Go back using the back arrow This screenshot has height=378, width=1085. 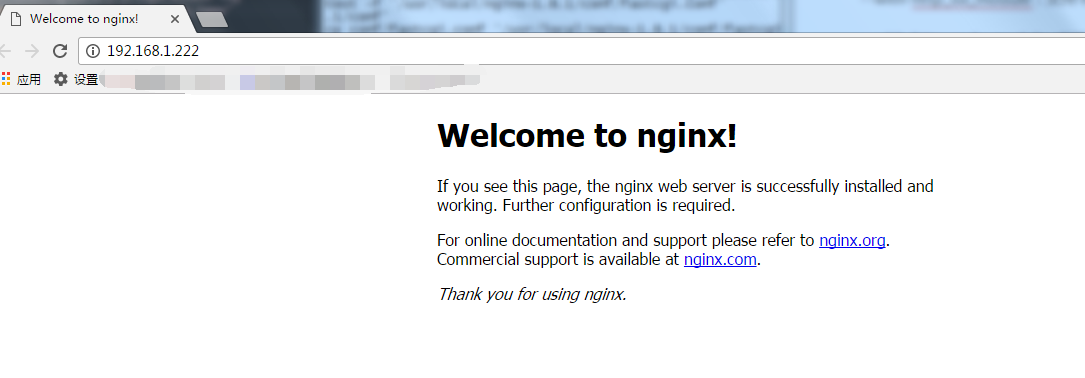coord(6,51)
